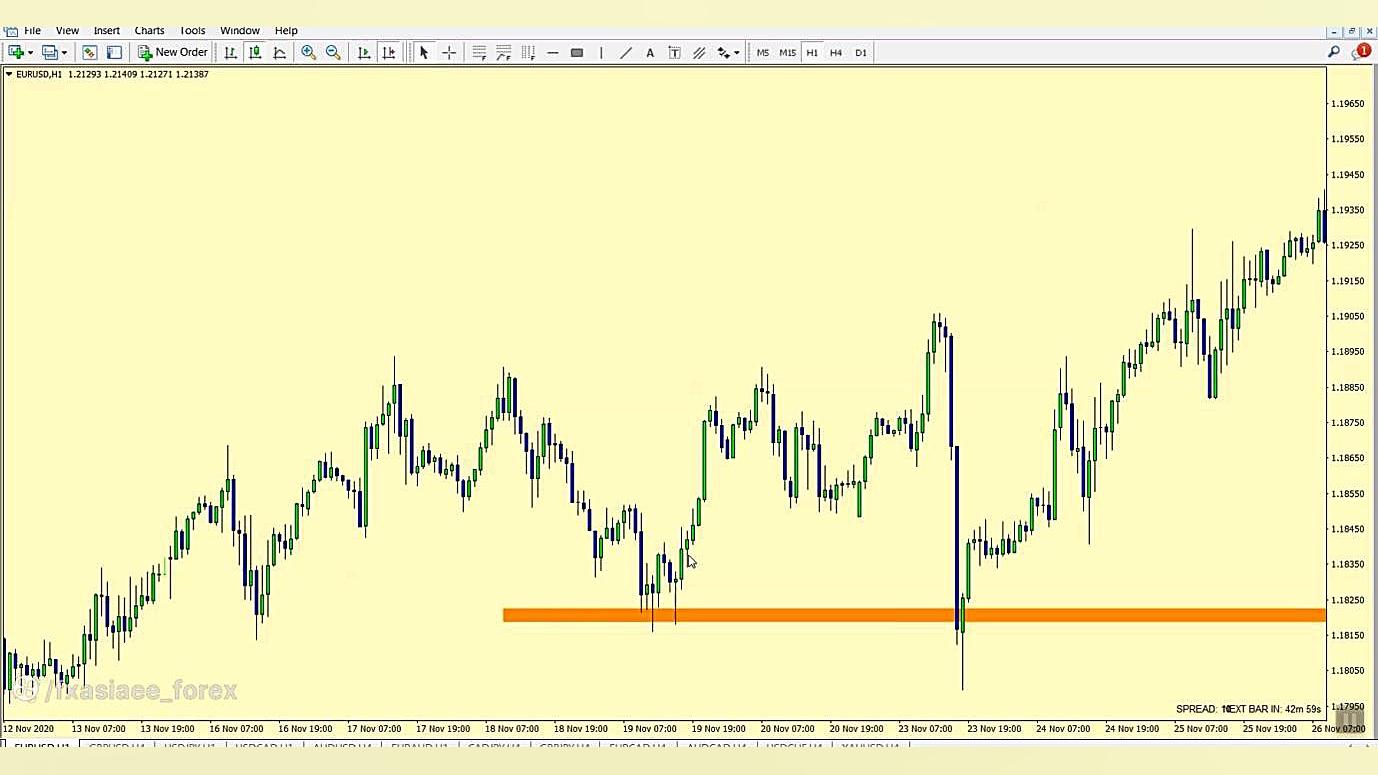Expand the Profiles dropdown arrow

(x=64, y=53)
